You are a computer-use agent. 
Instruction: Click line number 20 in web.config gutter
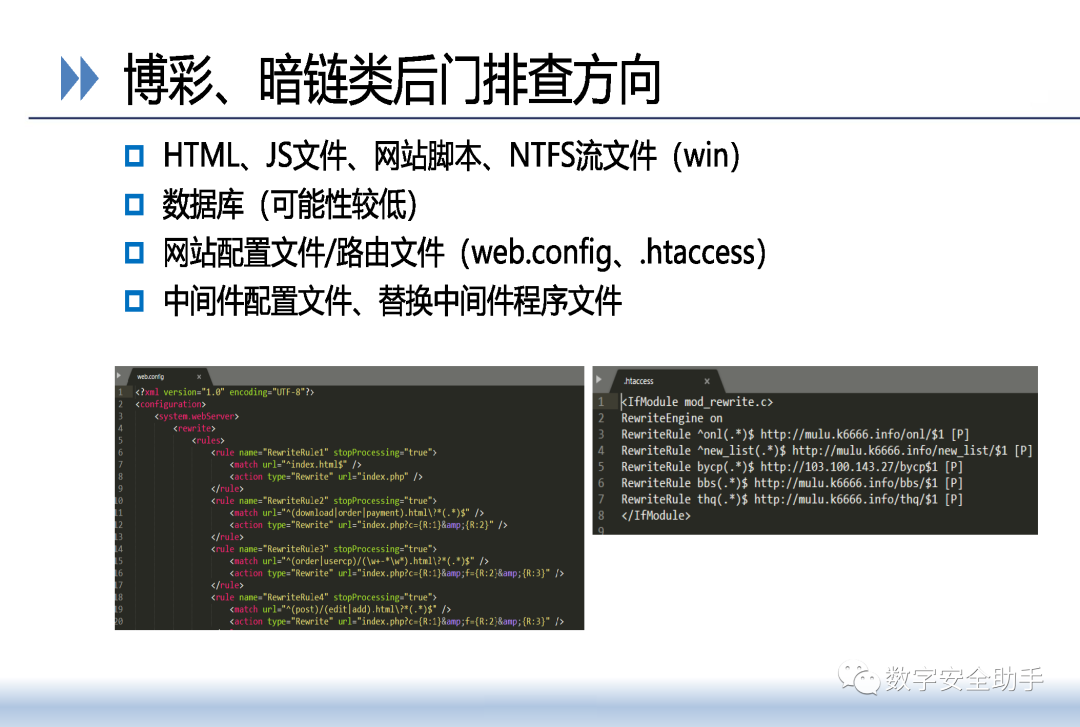(119, 622)
